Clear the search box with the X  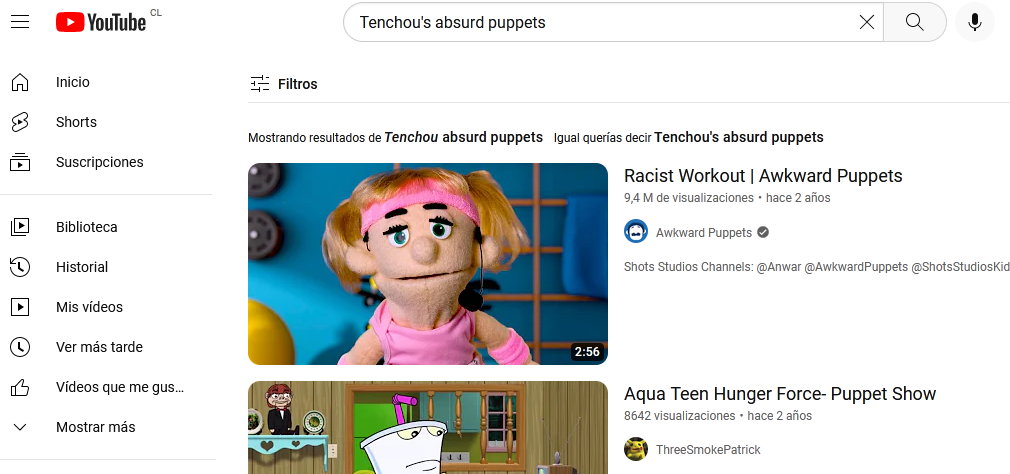click(x=867, y=22)
